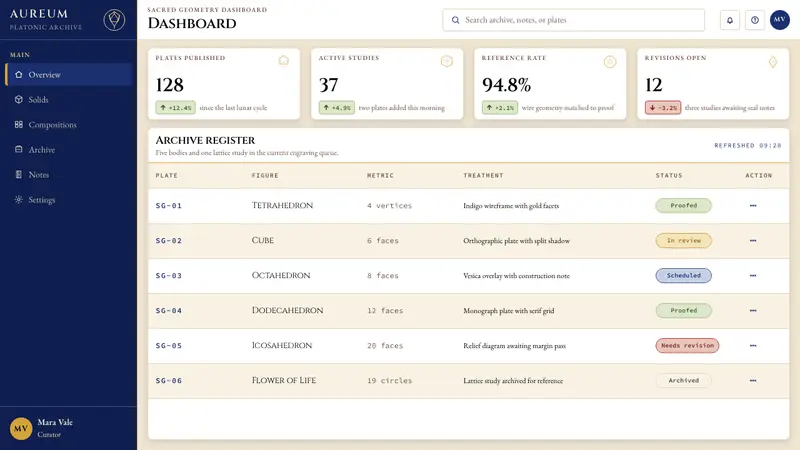Select plate ID SG-04

click(x=169, y=310)
